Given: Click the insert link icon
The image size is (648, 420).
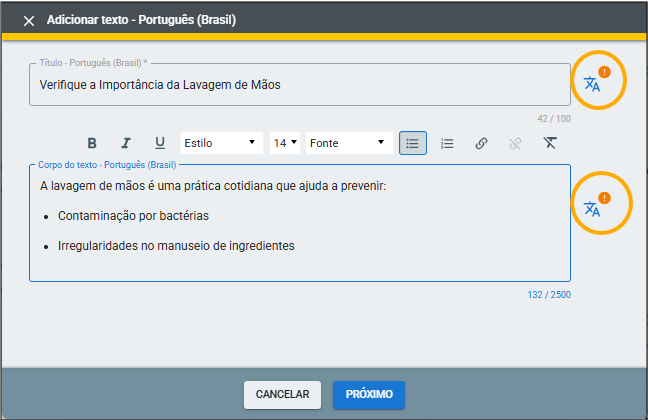Looking at the screenshot, I should (x=481, y=143).
